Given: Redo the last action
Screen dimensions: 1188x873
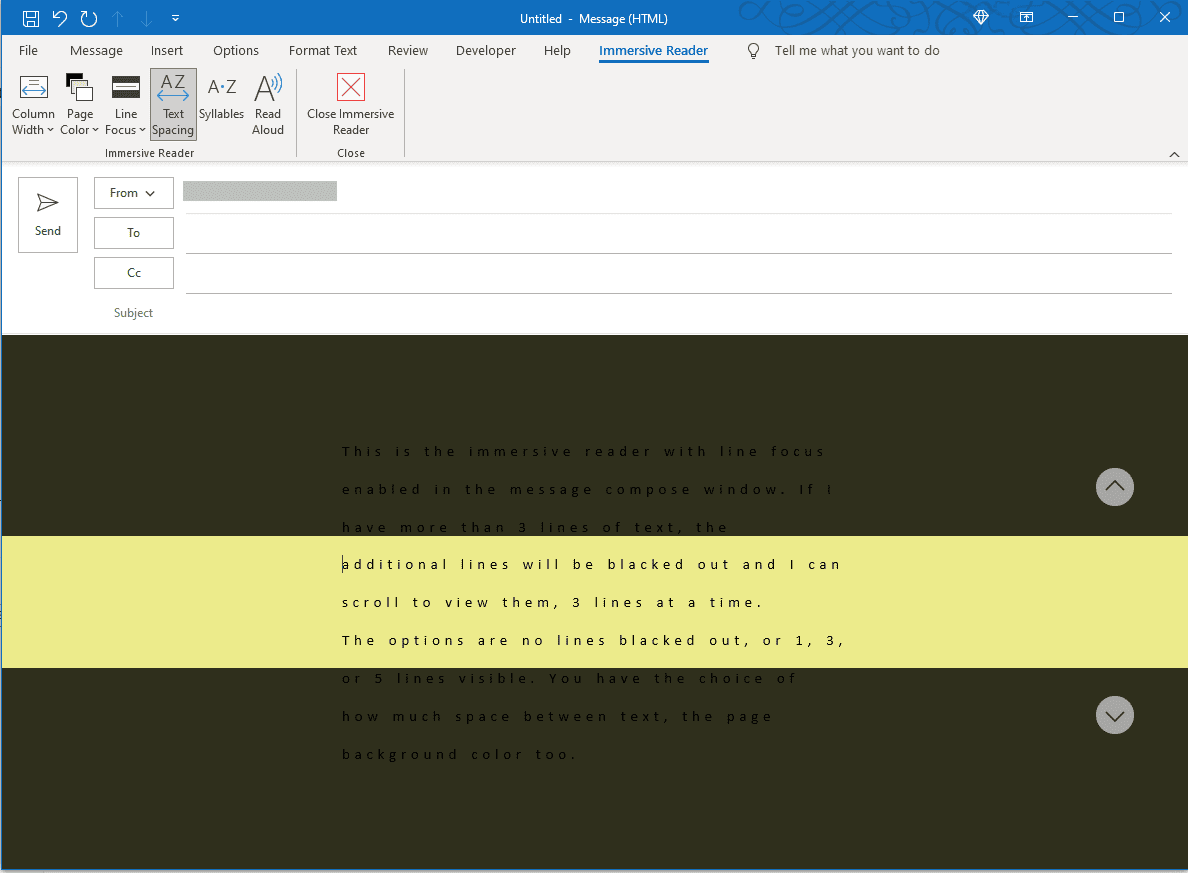Looking at the screenshot, I should pyautogui.click(x=88, y=18).
